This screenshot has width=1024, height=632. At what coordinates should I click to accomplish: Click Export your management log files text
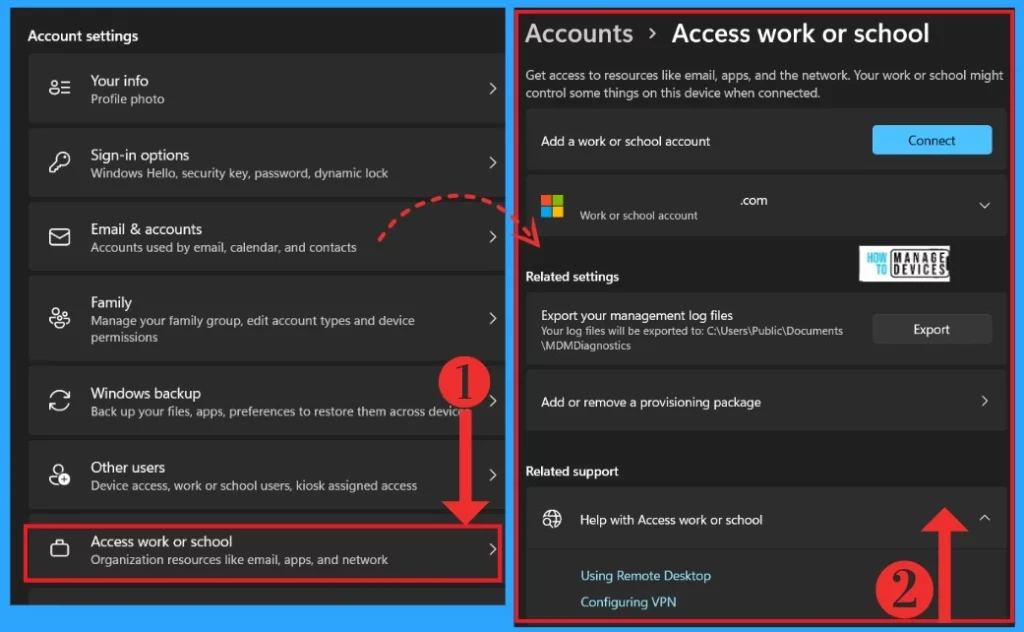(x=637, y=315)
